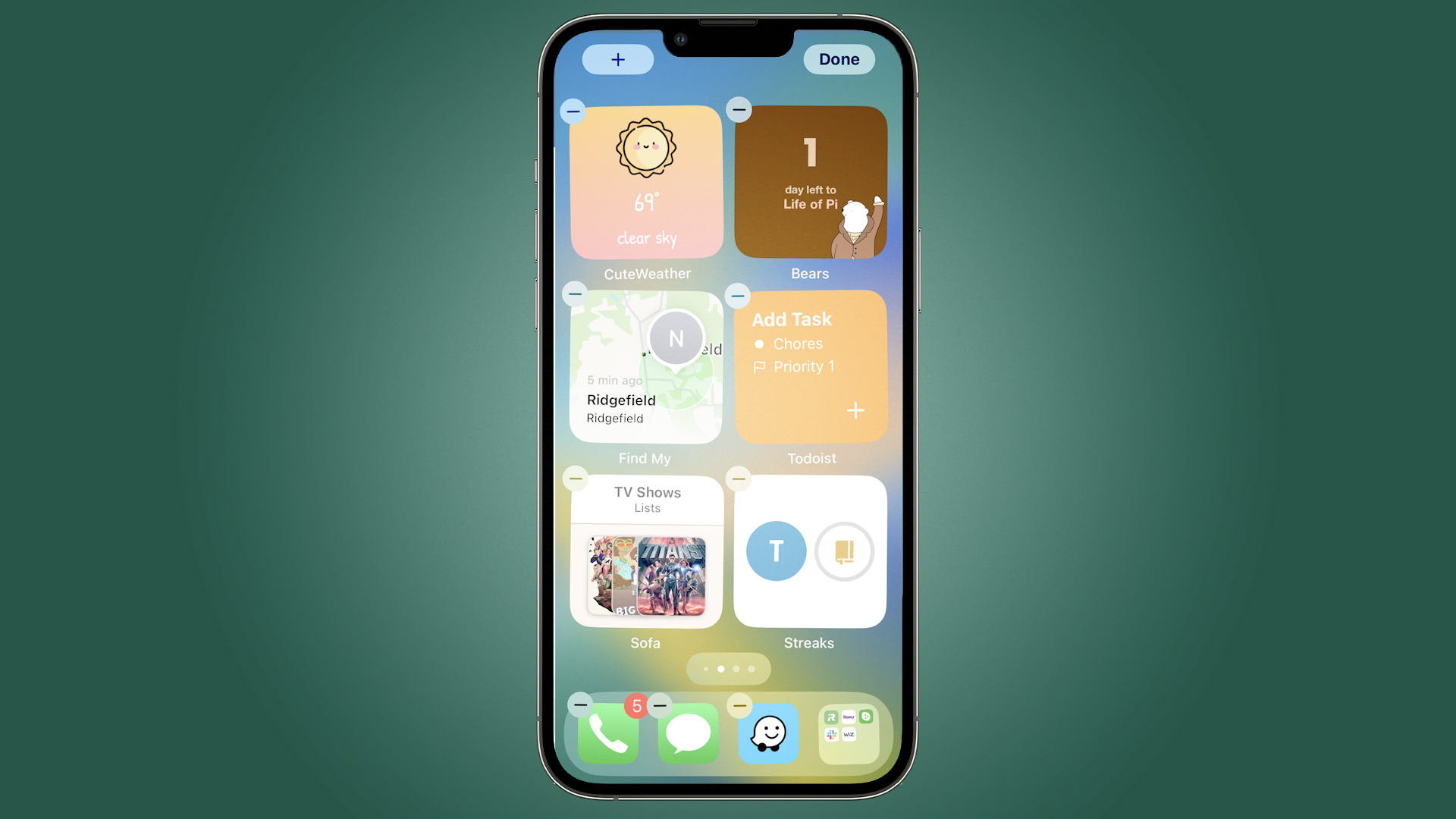Navigate to third home screen dot
This screenshot has width=1456, height=819.
click(736, 669)
